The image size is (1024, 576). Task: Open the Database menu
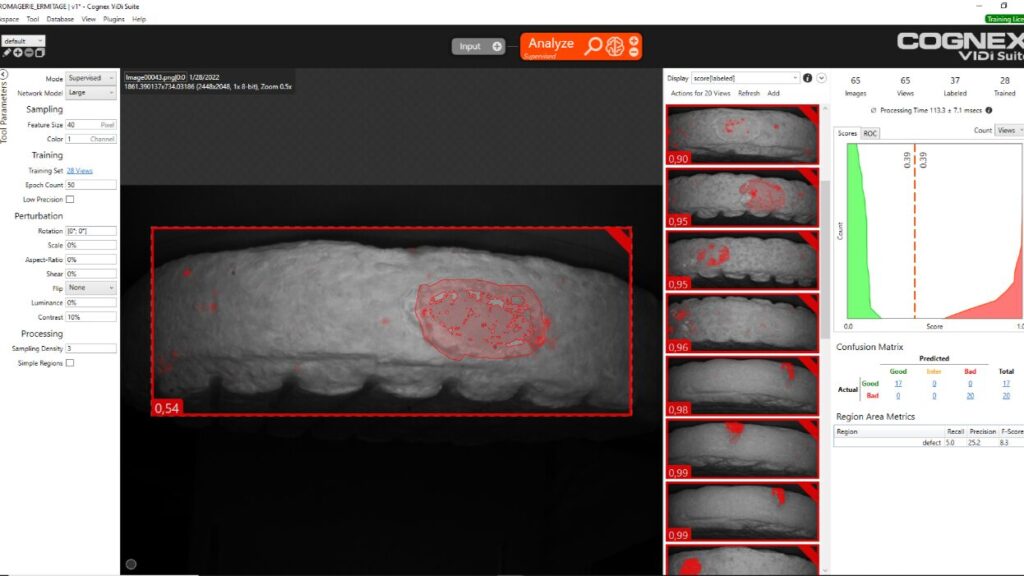pos(60,19)
